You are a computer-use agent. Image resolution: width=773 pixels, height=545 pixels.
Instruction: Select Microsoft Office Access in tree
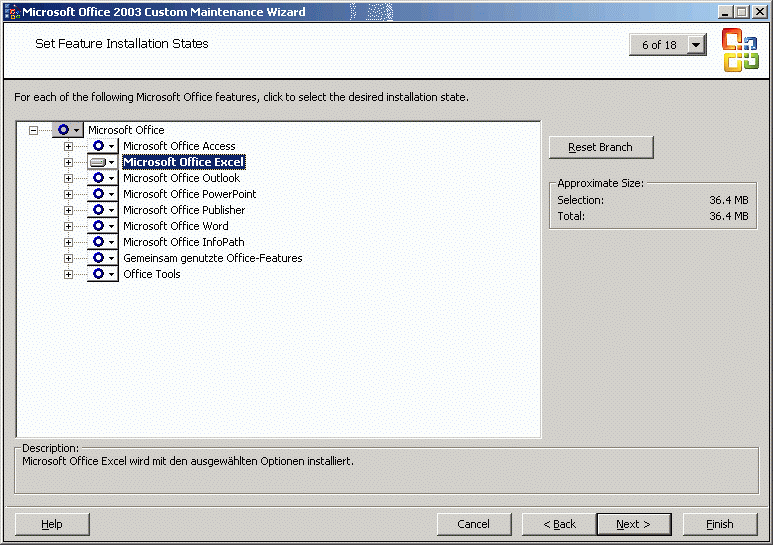pos(179,146)
